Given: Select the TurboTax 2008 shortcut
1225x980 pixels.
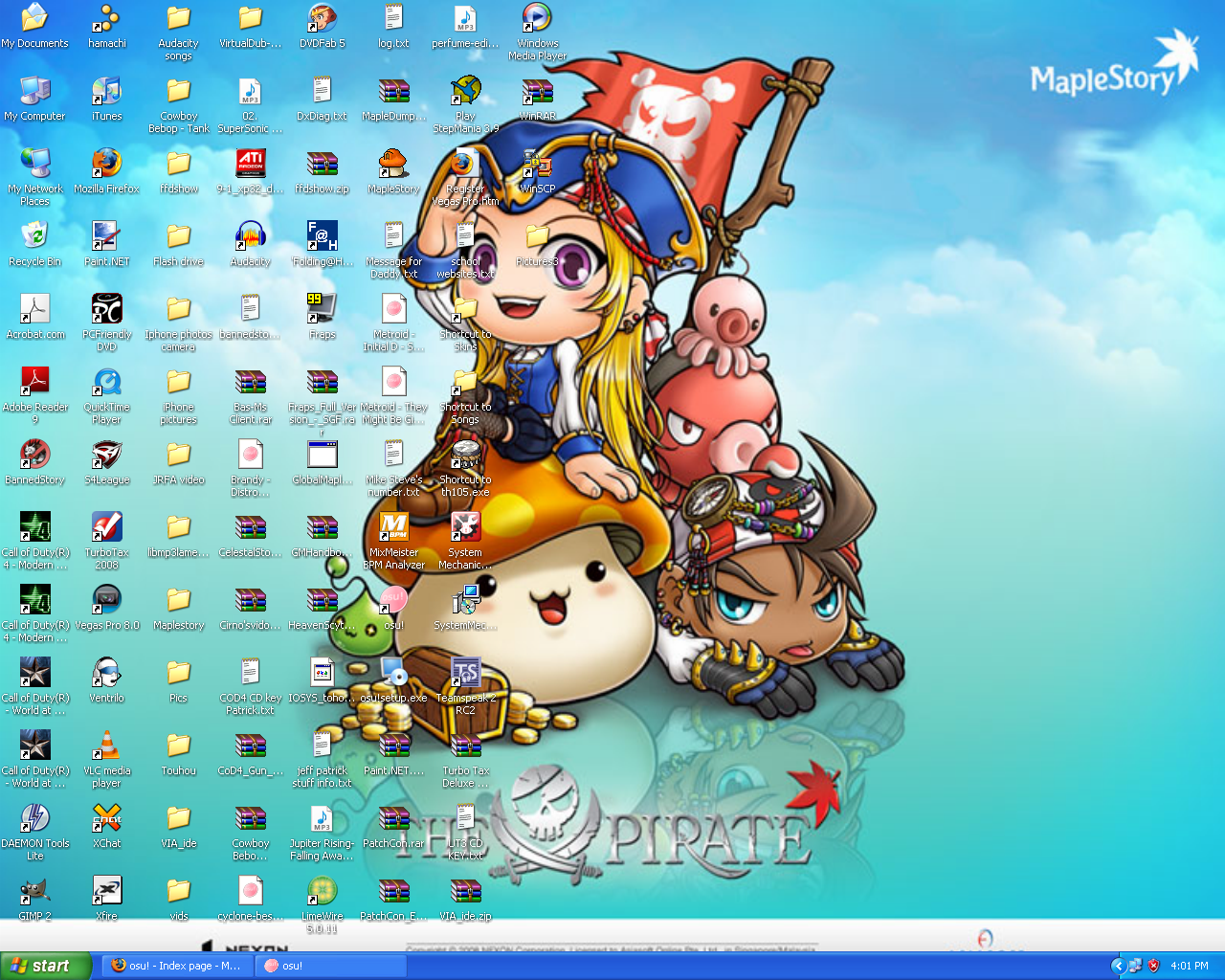Looking at the screenshot, I should pyautogui.click(x=106, y=527).
